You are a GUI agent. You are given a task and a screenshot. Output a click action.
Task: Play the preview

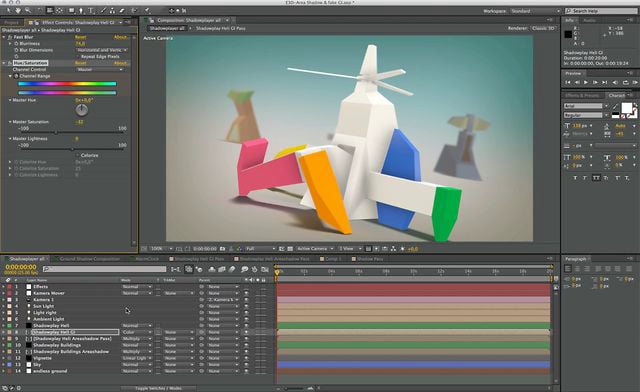(x=586, y=82)
